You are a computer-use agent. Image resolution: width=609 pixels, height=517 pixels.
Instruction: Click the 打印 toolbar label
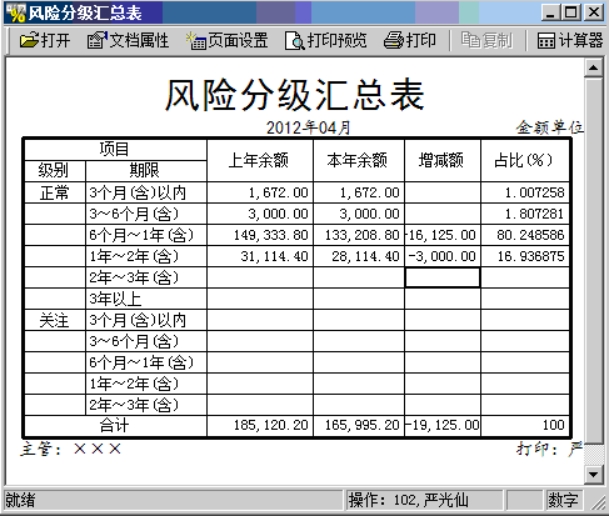pos(421,40)
